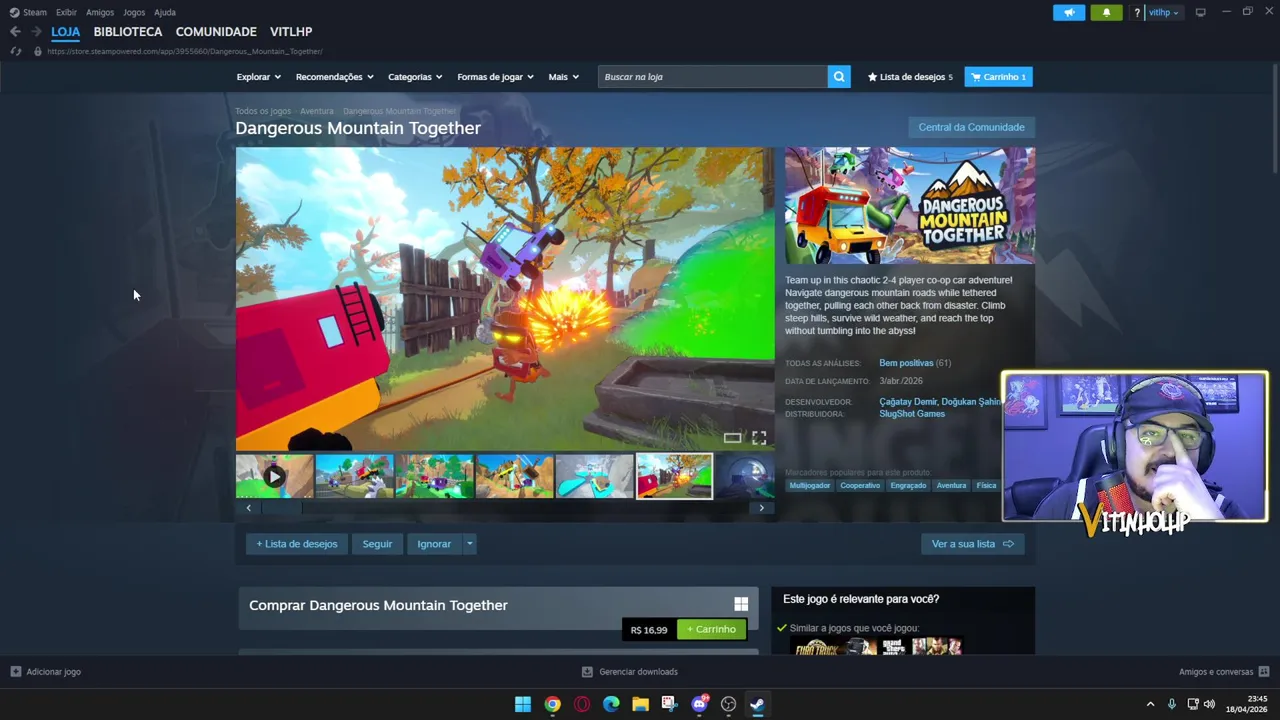
Task: Open OBS Studio from taskbar
Action: [728, 704]
